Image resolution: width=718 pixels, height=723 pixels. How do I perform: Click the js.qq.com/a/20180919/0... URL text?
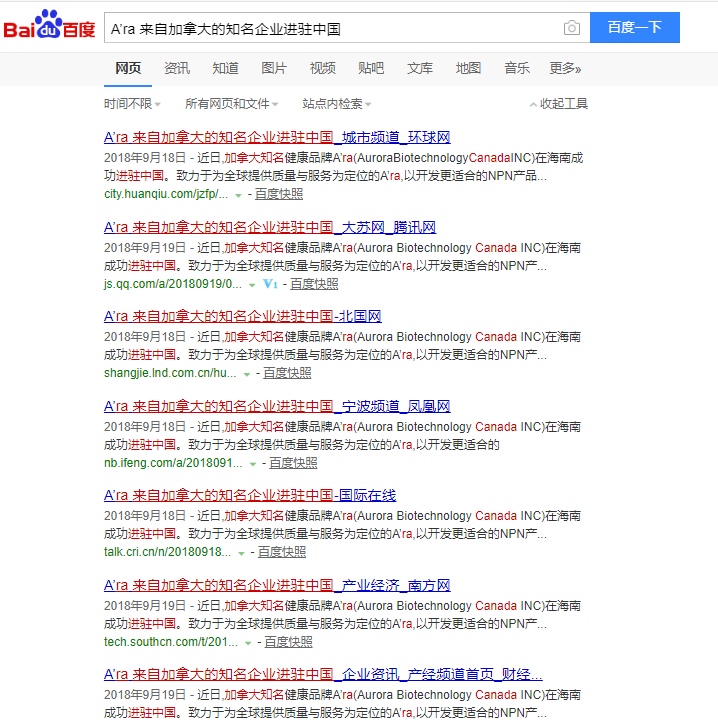click(x=173, y=284)
